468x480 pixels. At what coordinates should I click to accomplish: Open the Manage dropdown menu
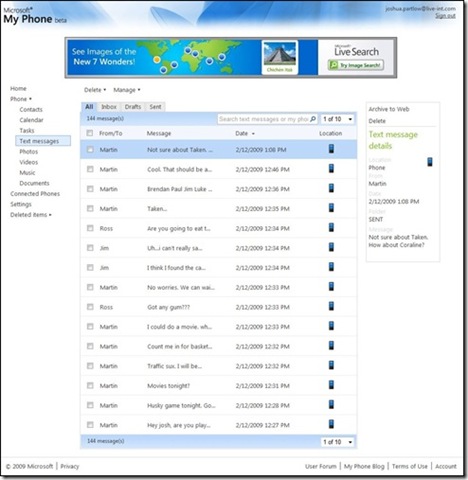click(127, 90)
